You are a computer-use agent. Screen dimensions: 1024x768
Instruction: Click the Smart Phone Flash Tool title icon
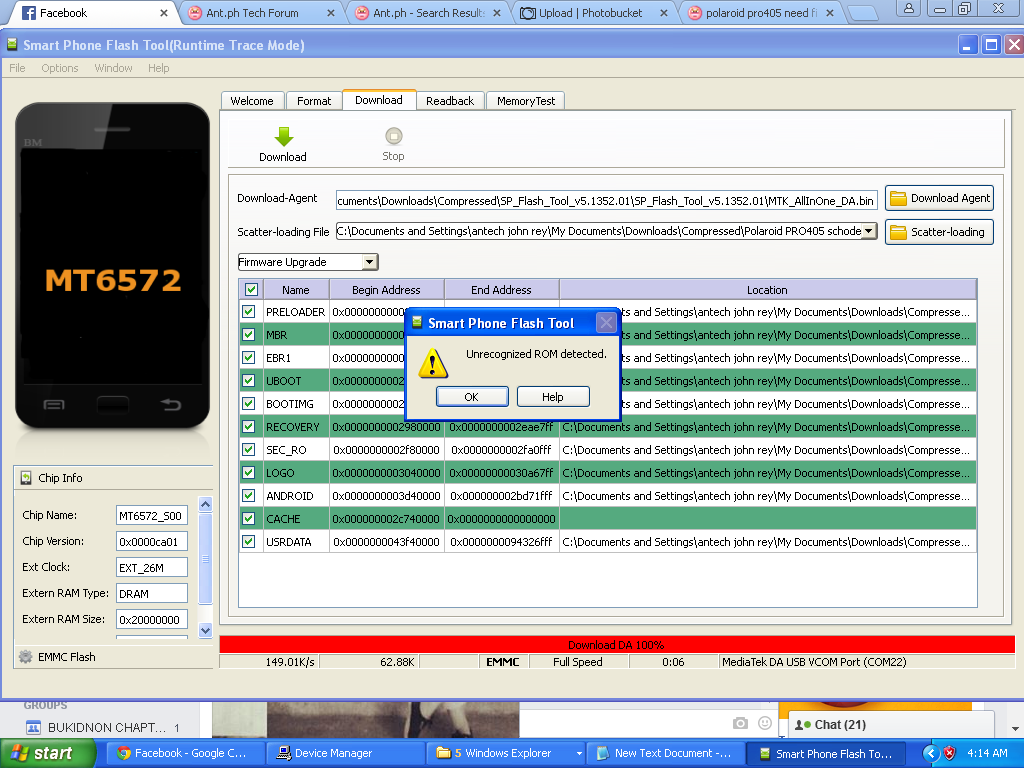pyautogui.click(x=12, y=44)
